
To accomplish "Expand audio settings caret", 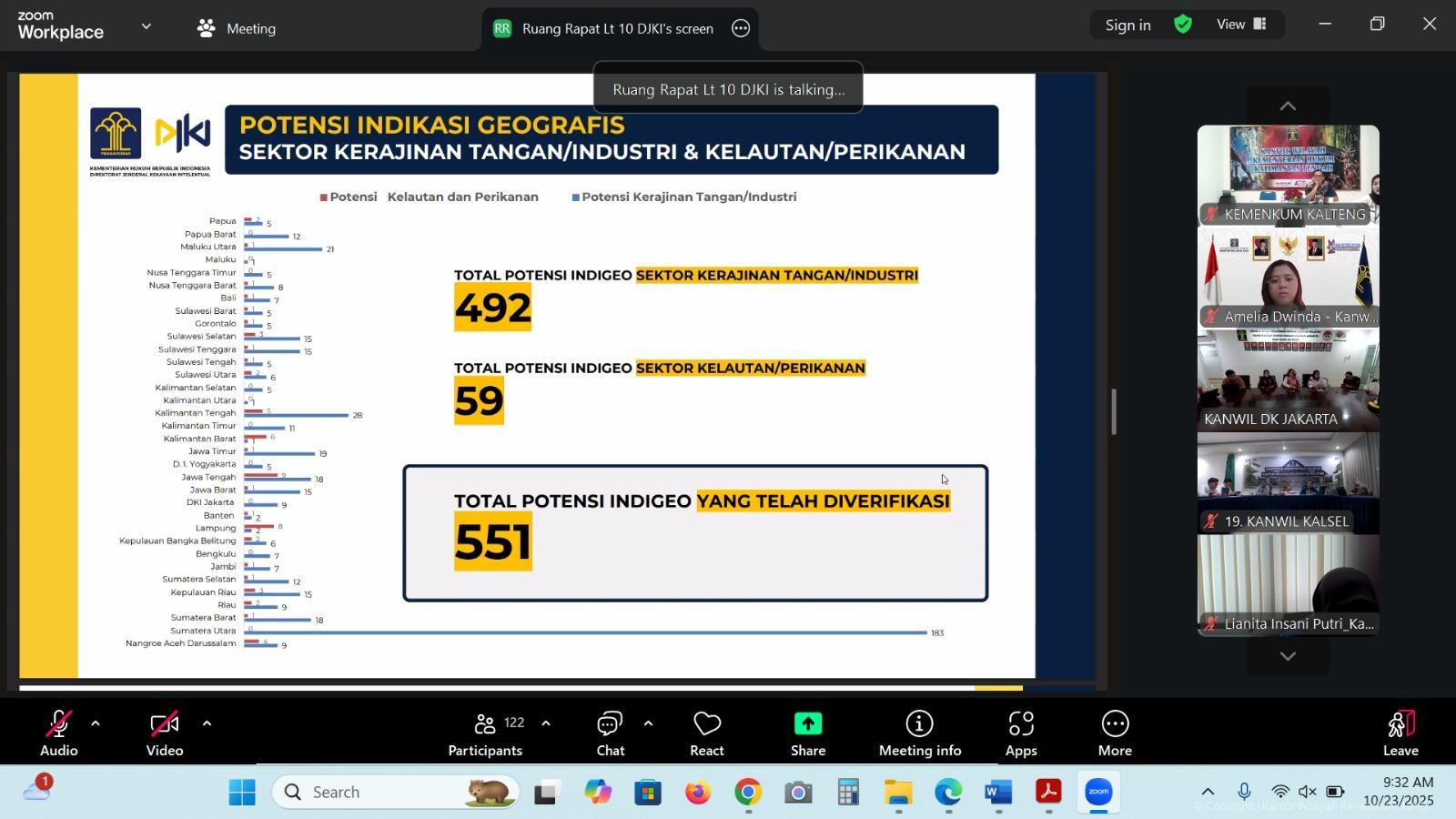I will coord(96,723).
